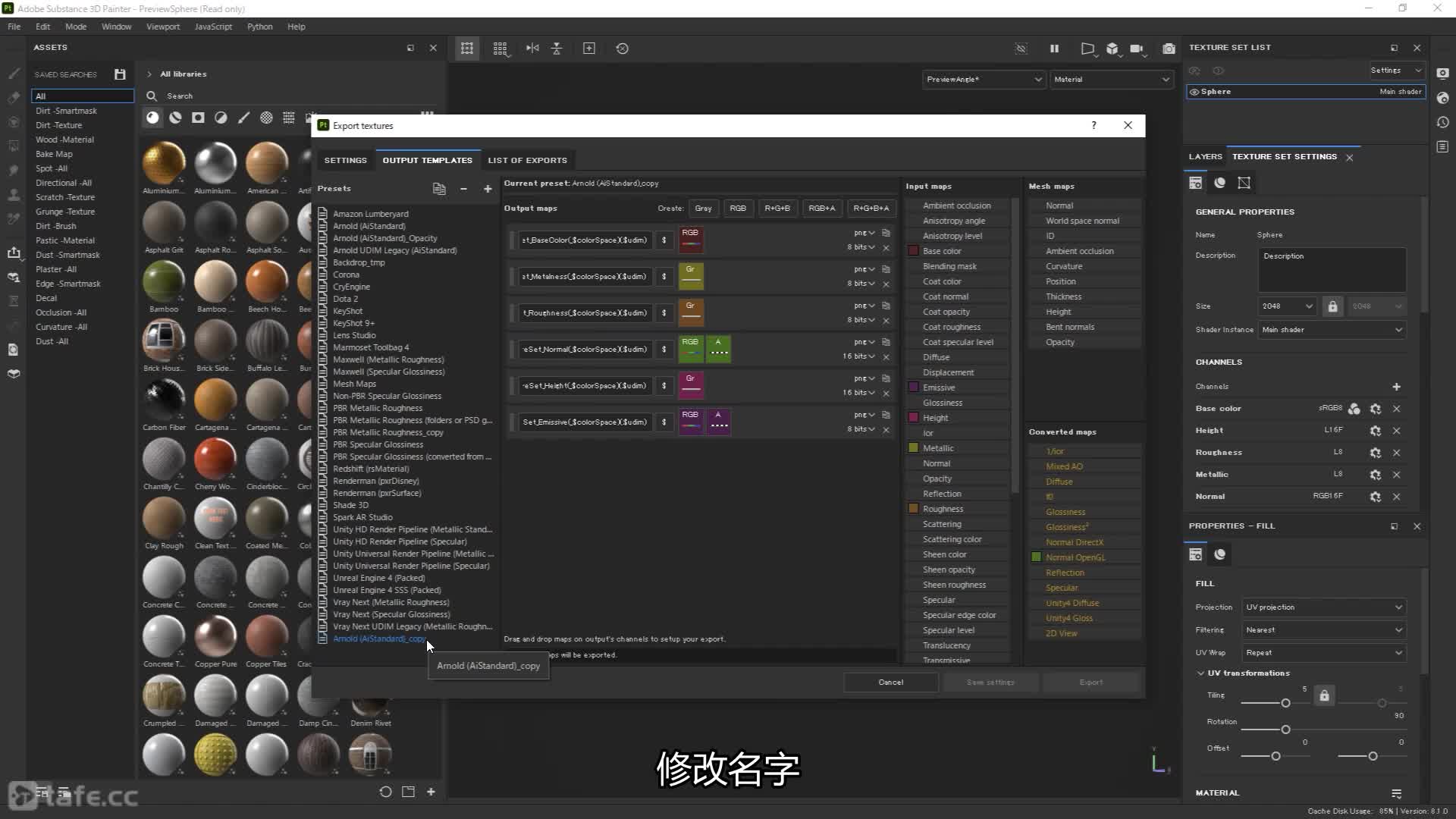Lock texture size aspect ratio
The image size is (1456, 819).
coord(1332,306)
